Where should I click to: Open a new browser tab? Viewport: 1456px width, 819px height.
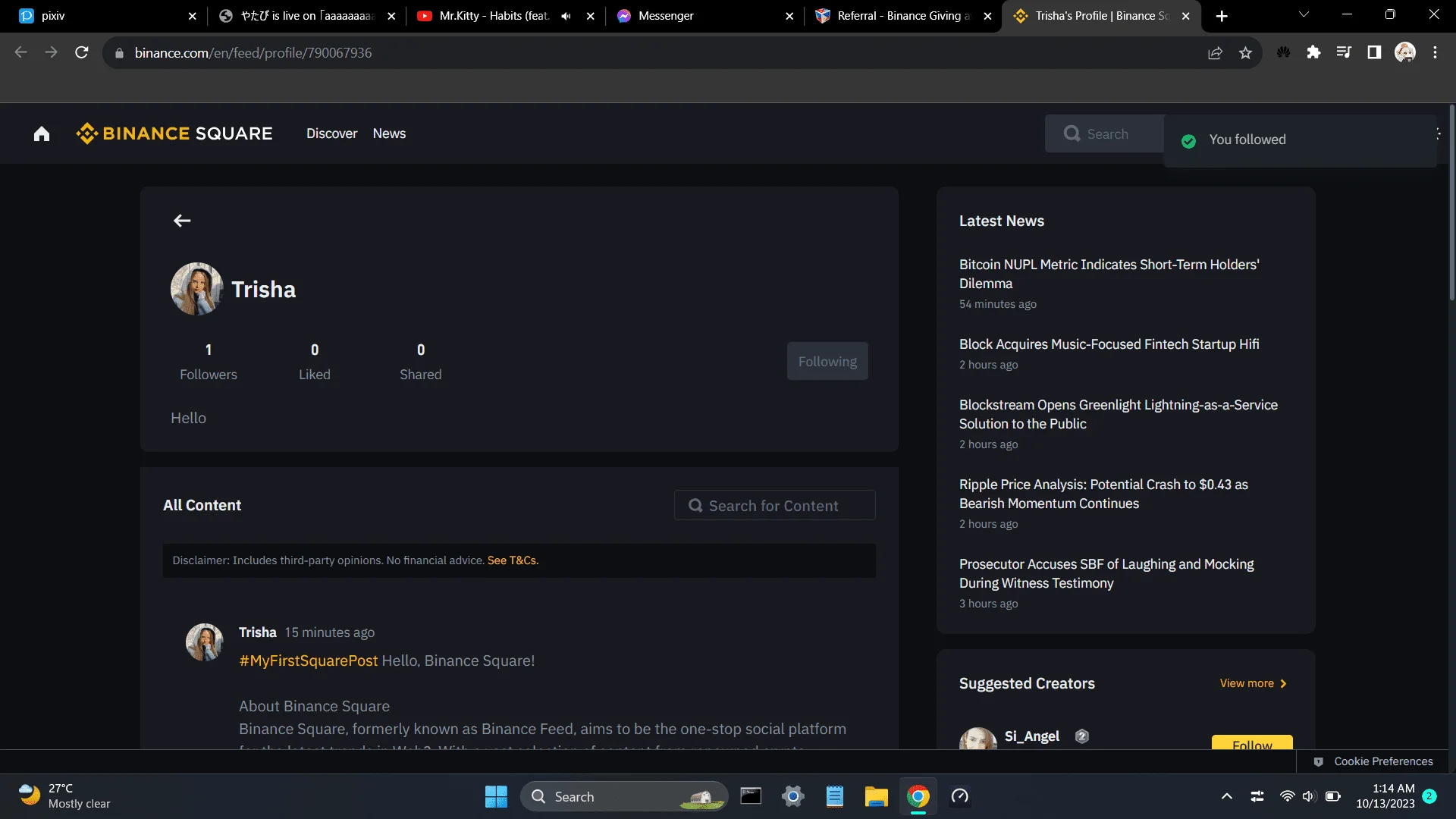(x=1222, y=16)
